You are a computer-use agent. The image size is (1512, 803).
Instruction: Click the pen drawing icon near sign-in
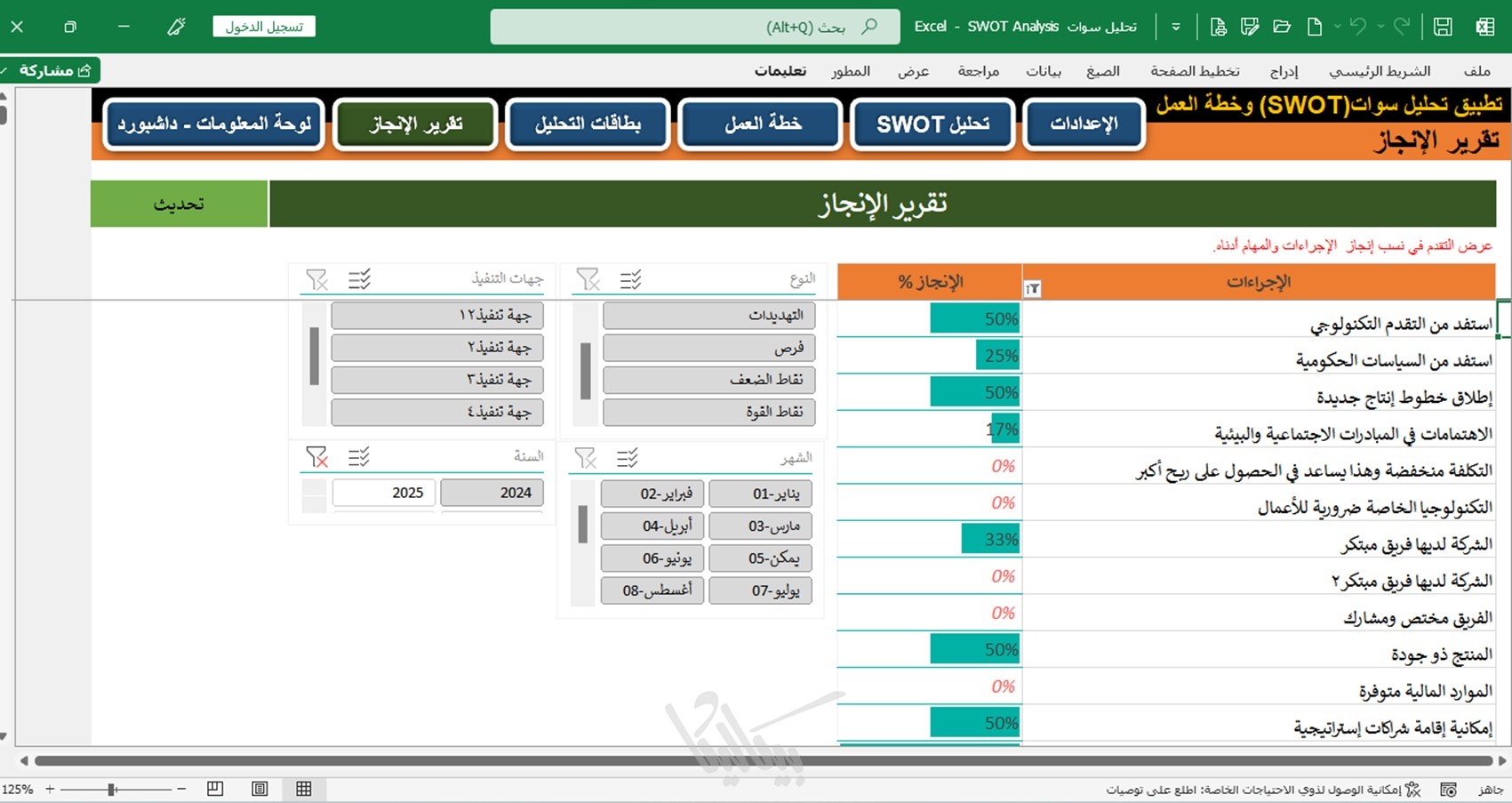176,27
